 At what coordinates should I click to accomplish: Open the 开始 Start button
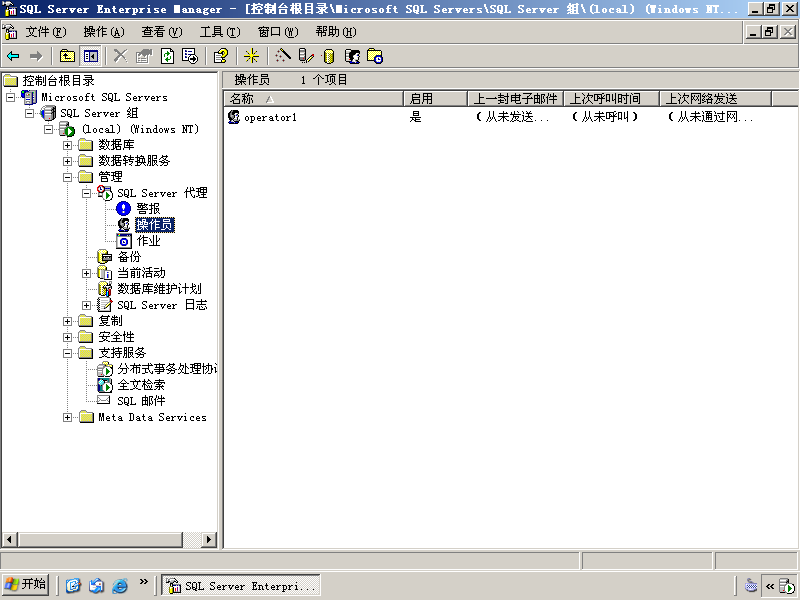point(26,585)
